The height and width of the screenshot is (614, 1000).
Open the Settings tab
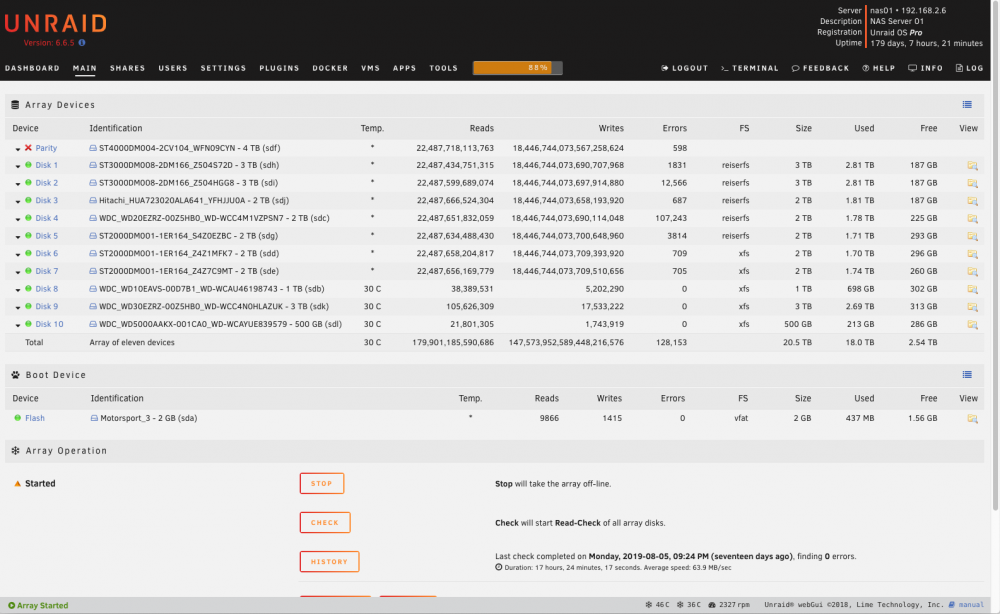click(x=223, y=68)
